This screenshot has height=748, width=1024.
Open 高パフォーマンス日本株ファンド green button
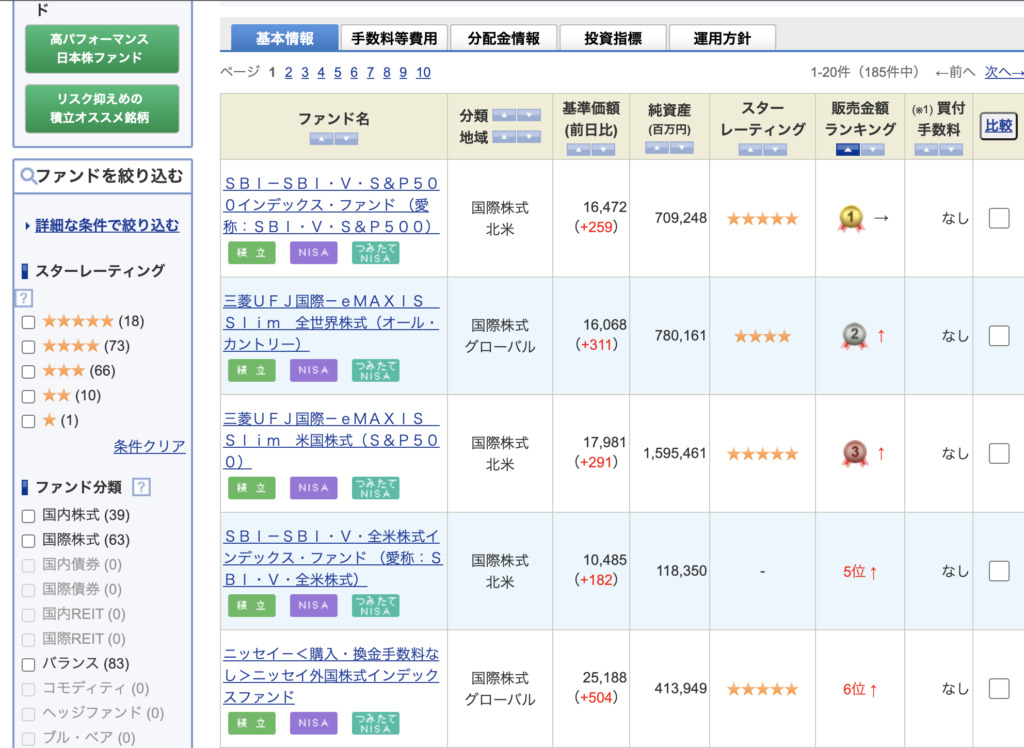tap(100, 48)
